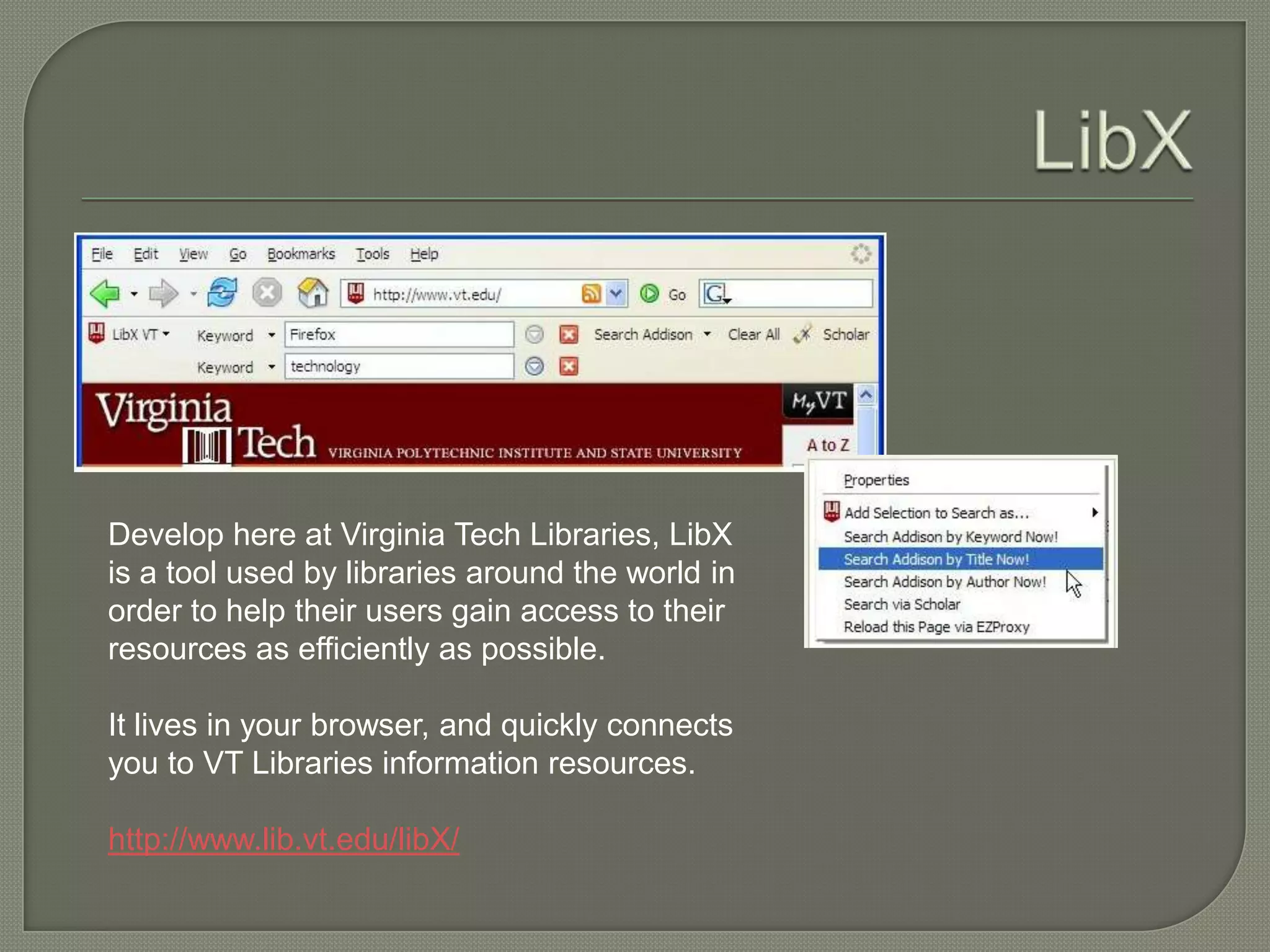1270x952 pixels.
Task: Open the Edit menu
Action: coord(146,254)
